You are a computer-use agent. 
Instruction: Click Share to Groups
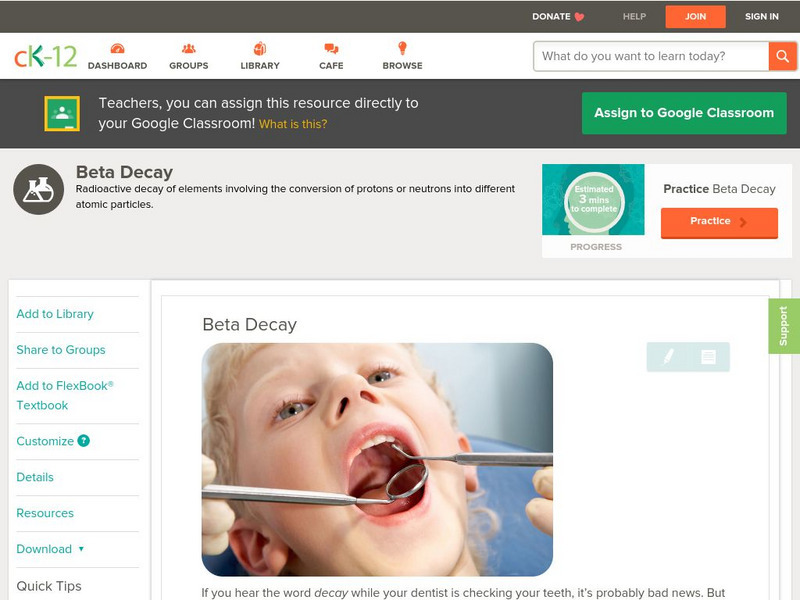pos(61,349)
